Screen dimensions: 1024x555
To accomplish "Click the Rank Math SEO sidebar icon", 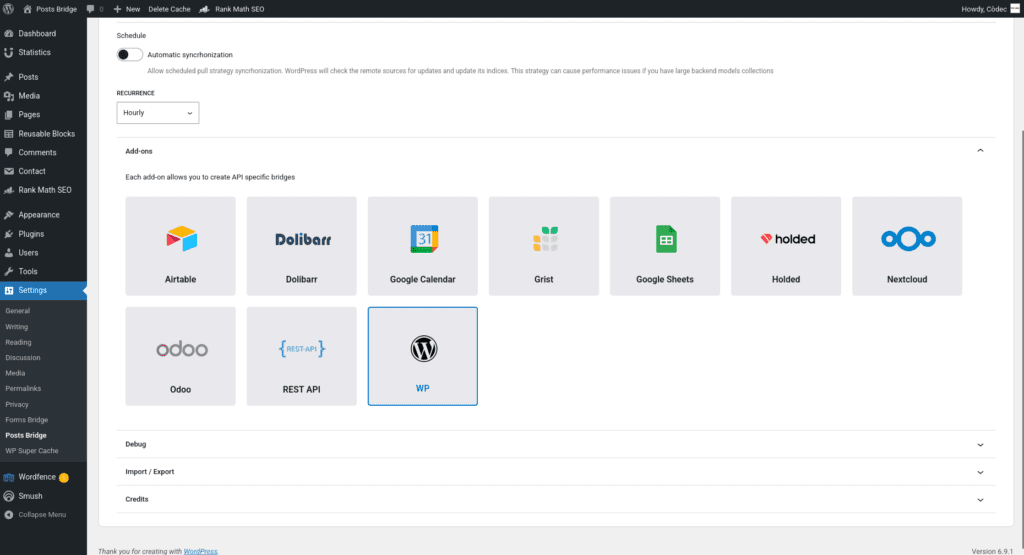I will coord(8,190).
